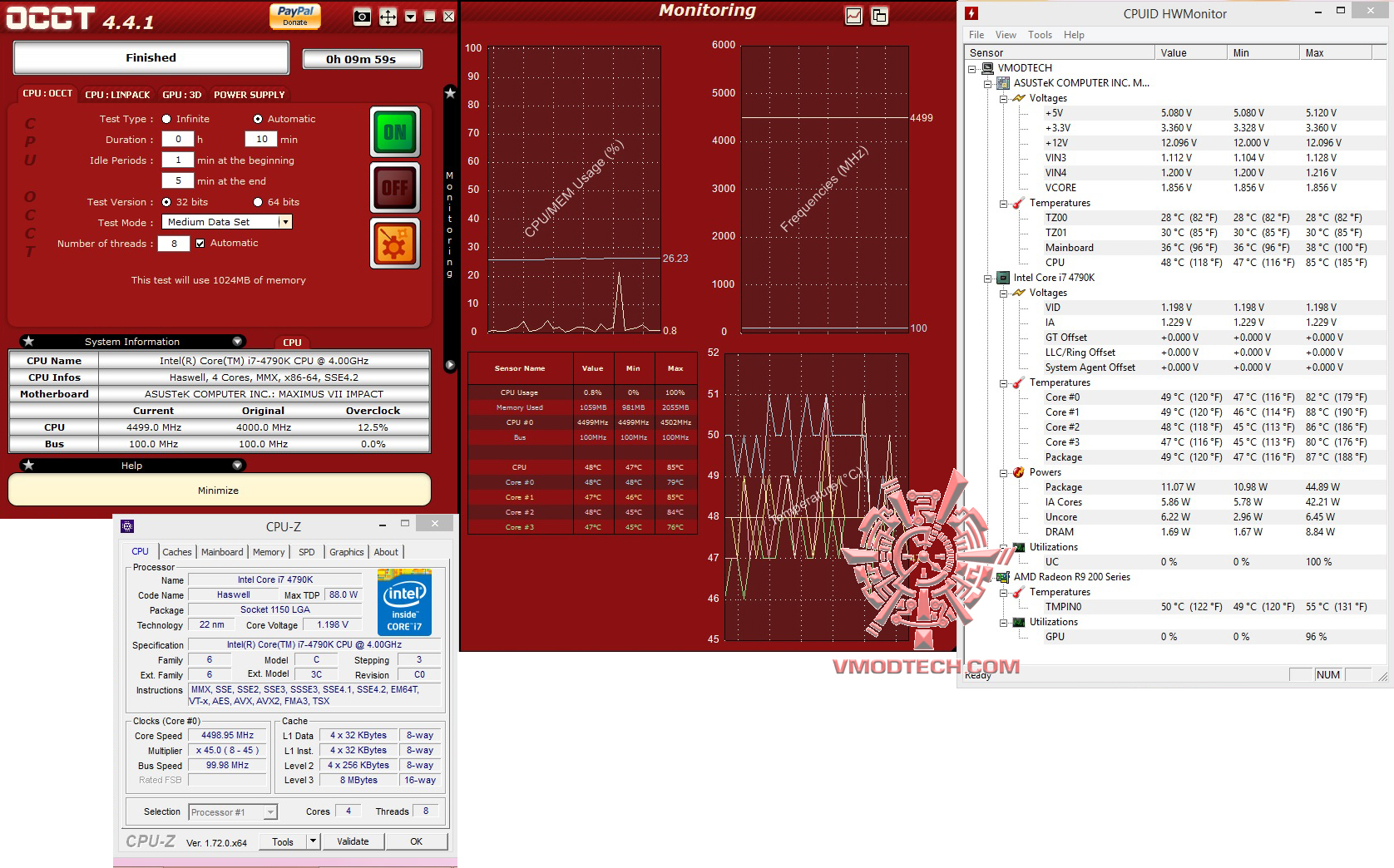Click the ASUSTeK motherboard chip icon
The height and width of the screenshot is (868, 1394).
tap(1003, 83)
